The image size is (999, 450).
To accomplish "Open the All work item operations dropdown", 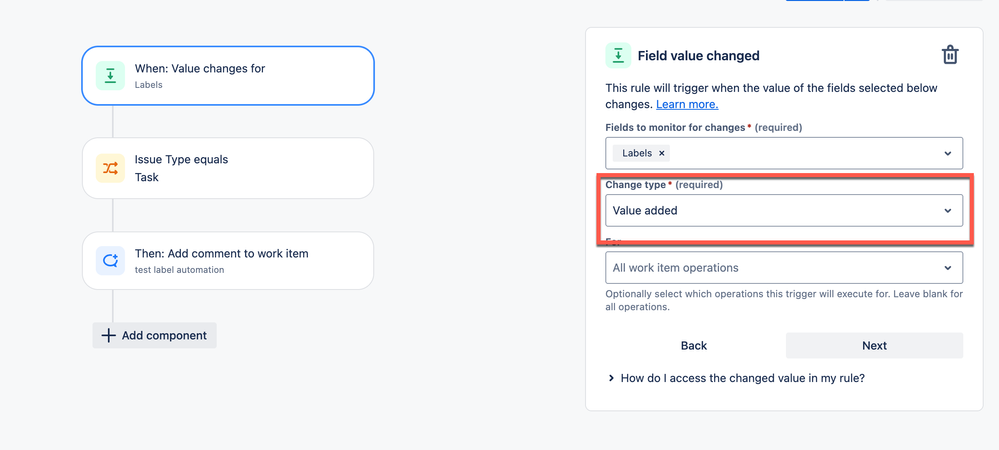I will (x=784, y=268).
